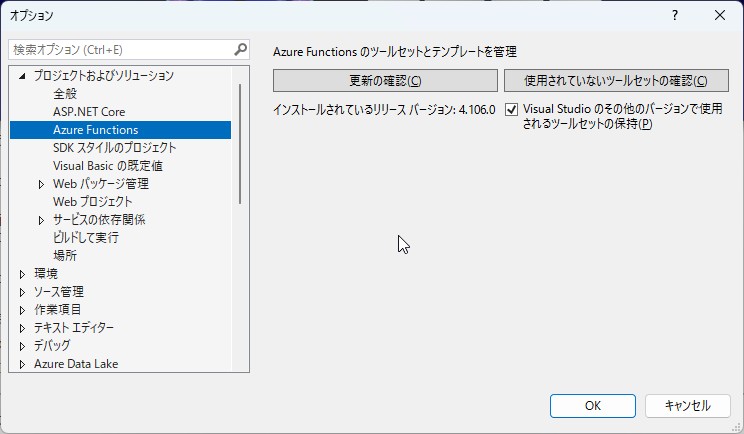Expand the デバッグ category
Screen dimensions: 744x434
22,346
